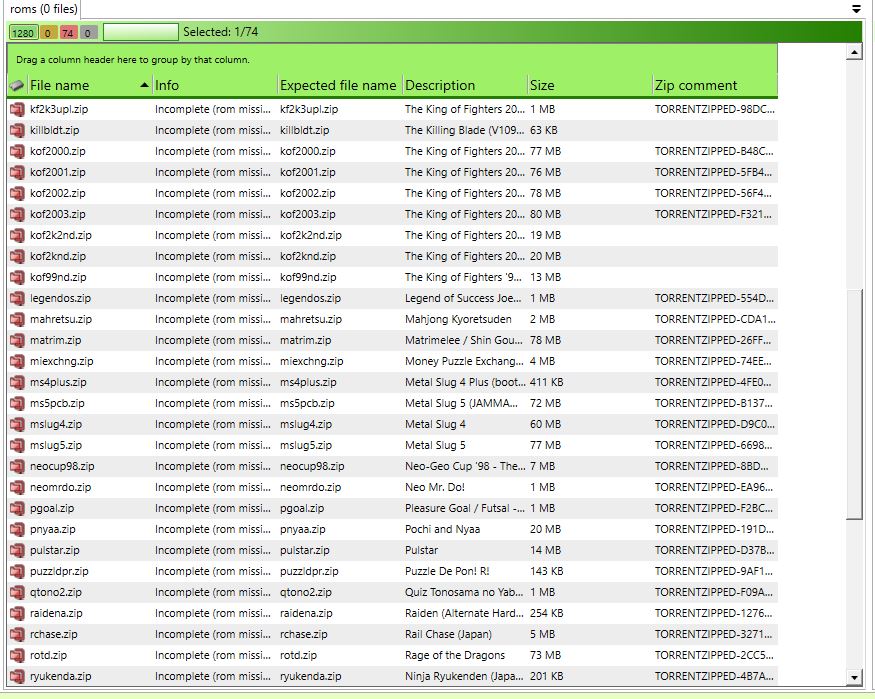Select the raidena.zip file name
875x699 pixels.
point(56,614)
